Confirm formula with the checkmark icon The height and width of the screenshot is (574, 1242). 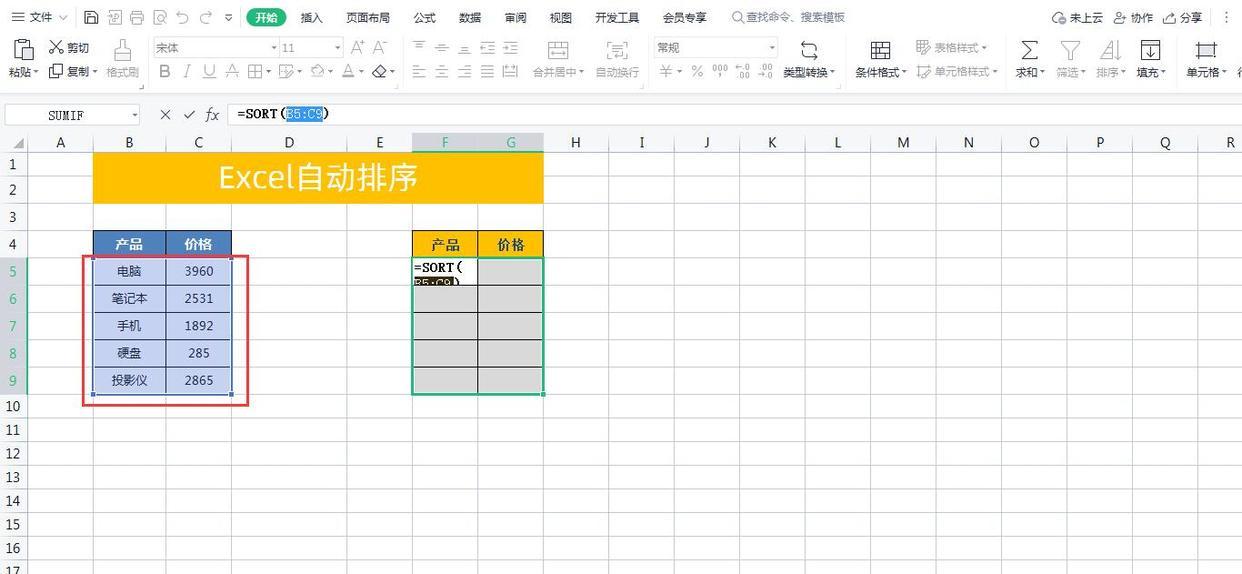coord(189,115)
